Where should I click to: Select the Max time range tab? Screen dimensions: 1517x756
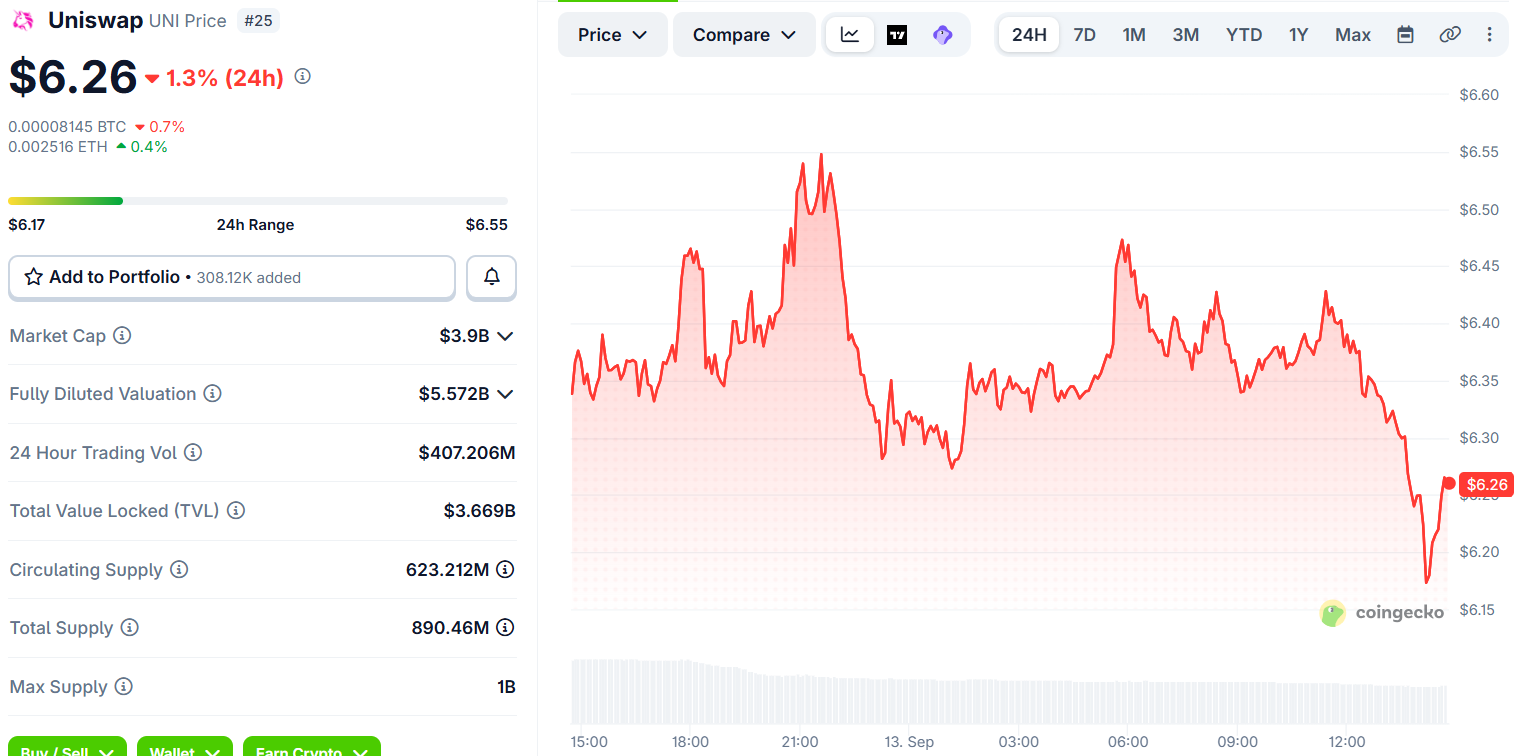pyautogui.click(x=1353, y=35)
